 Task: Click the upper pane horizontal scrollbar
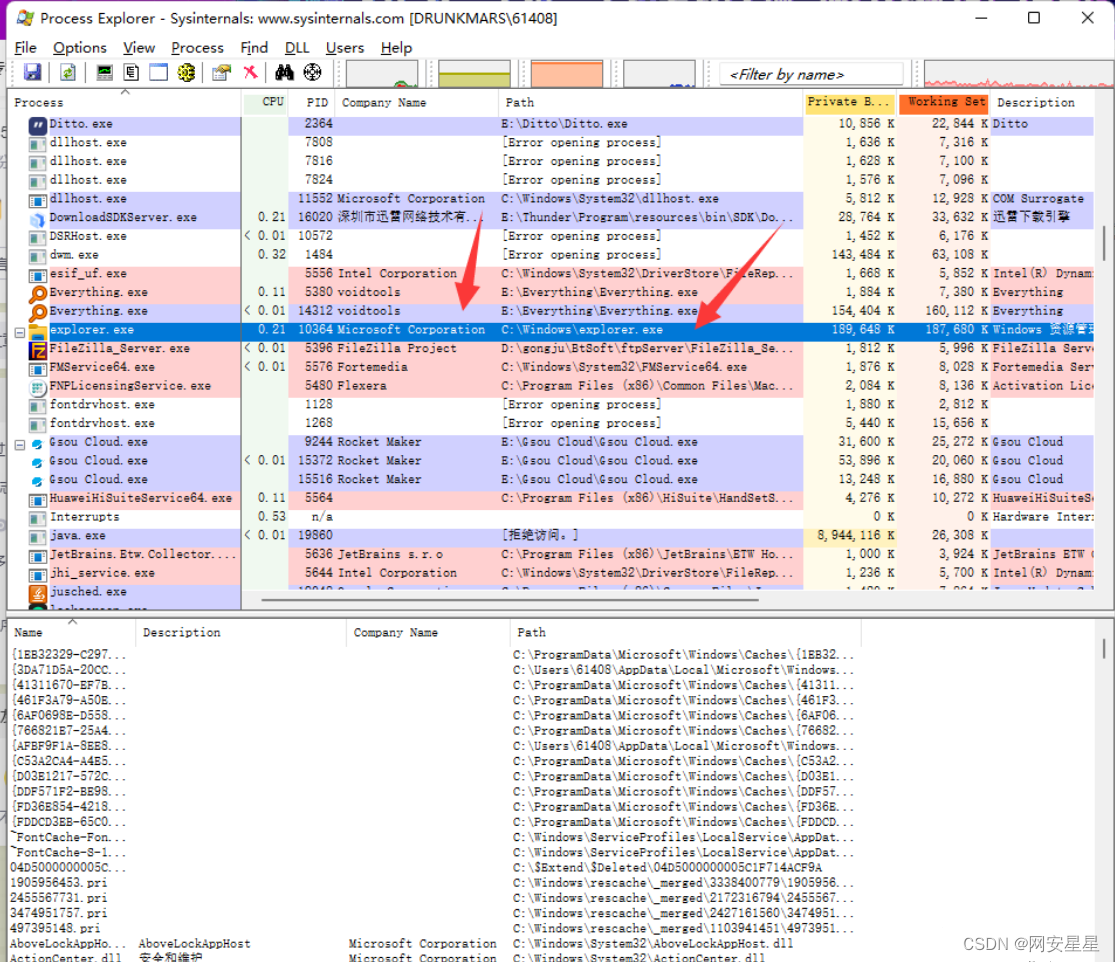[x=509, y=599]
